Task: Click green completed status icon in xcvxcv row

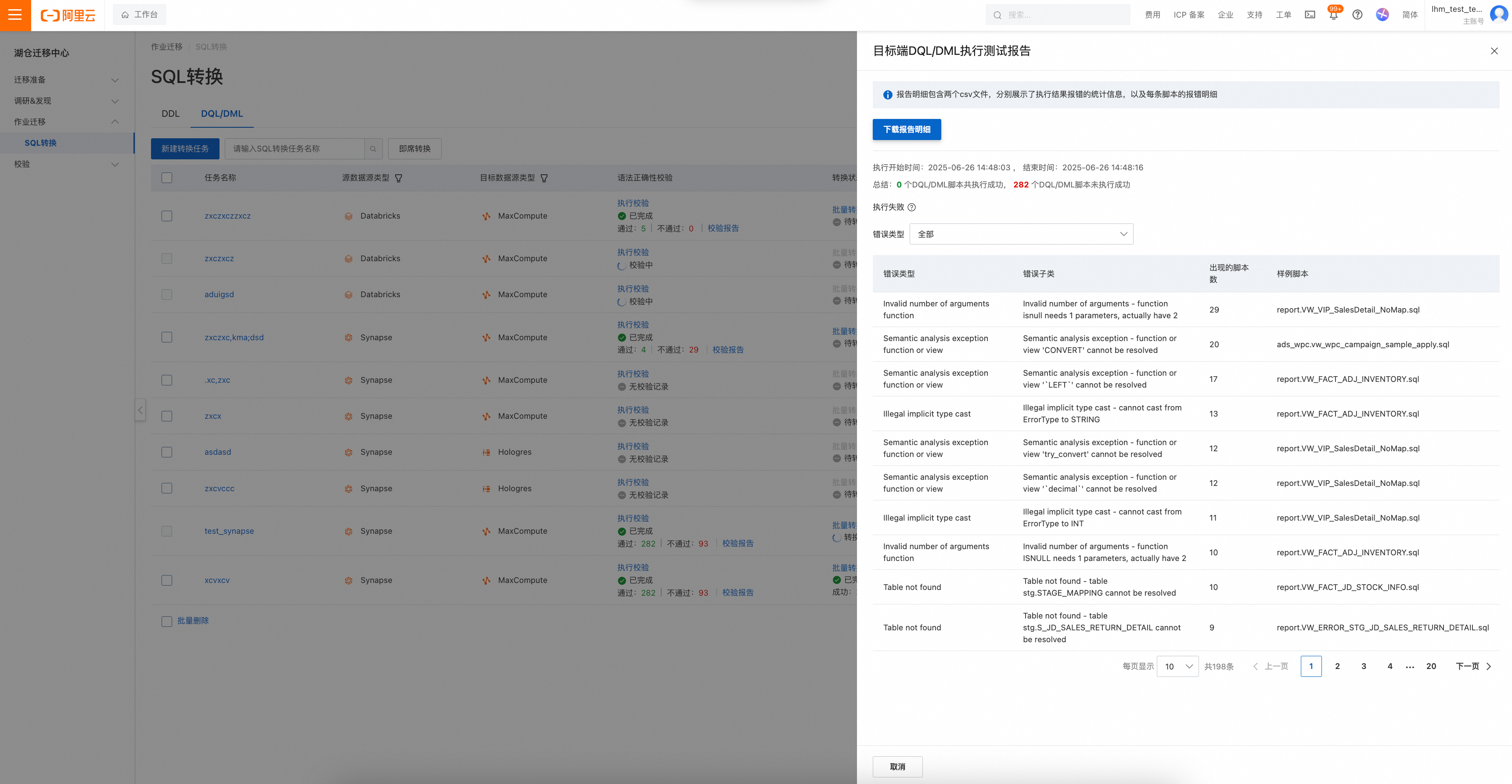Action: point(622,580)
